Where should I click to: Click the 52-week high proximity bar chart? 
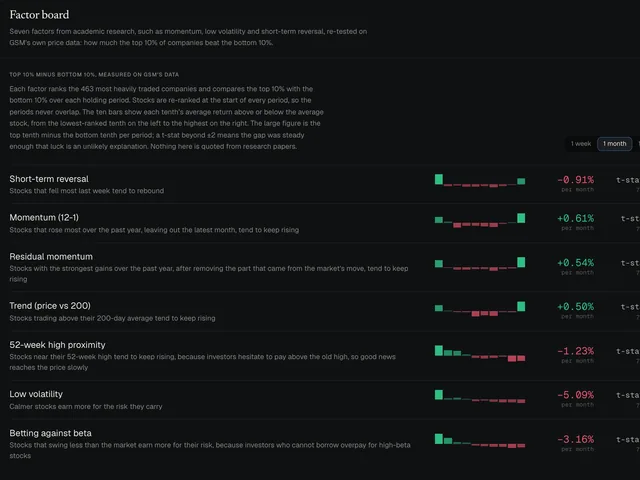coord(480,353)
